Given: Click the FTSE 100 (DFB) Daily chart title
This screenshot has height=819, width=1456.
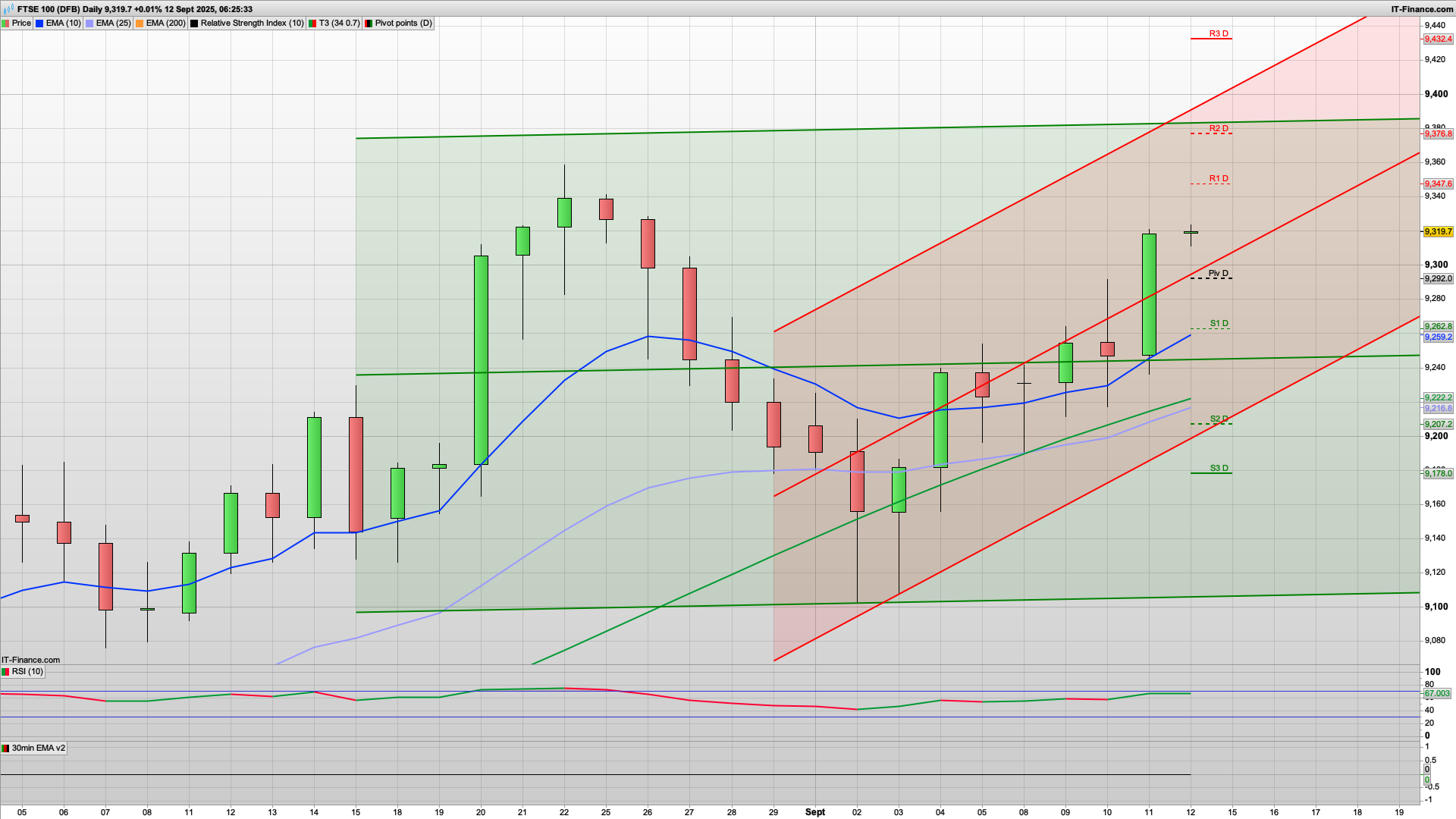Looking at the screenshot, I should (x=59, y=9).
